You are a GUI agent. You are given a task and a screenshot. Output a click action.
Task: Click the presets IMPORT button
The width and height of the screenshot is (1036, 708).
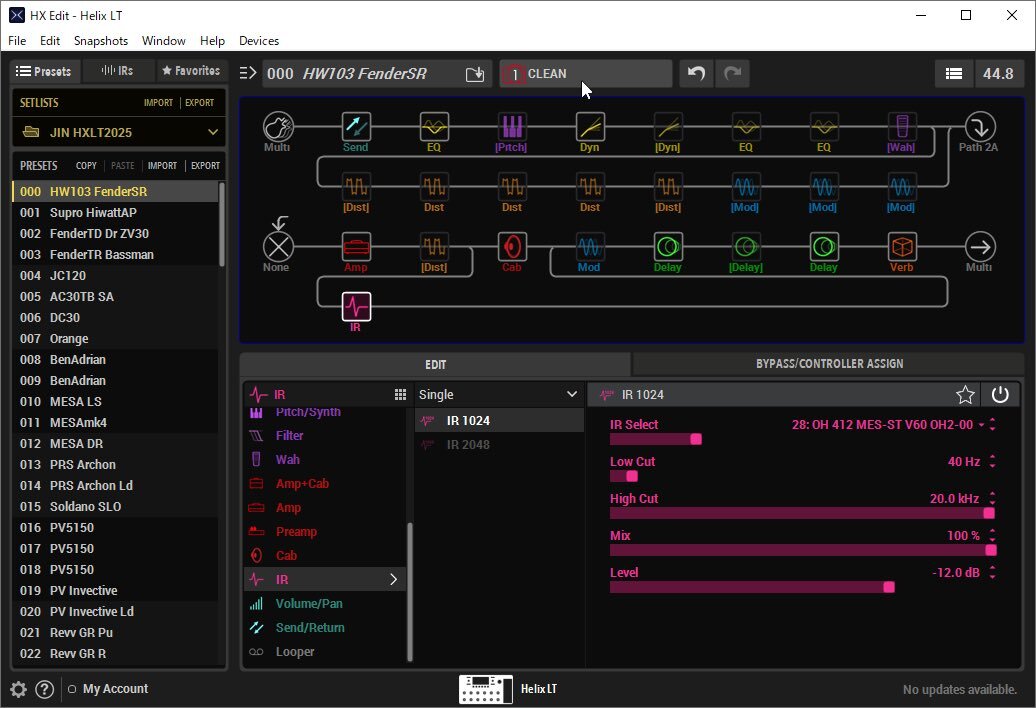[162, 166]
